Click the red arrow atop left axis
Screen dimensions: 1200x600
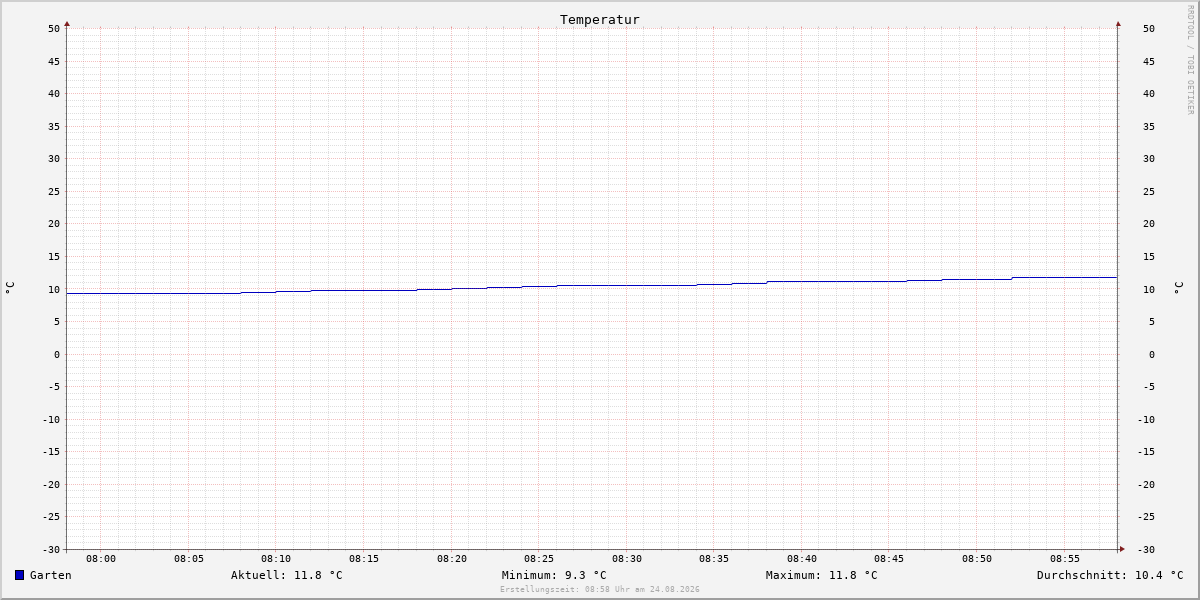[x=67, y=23]
